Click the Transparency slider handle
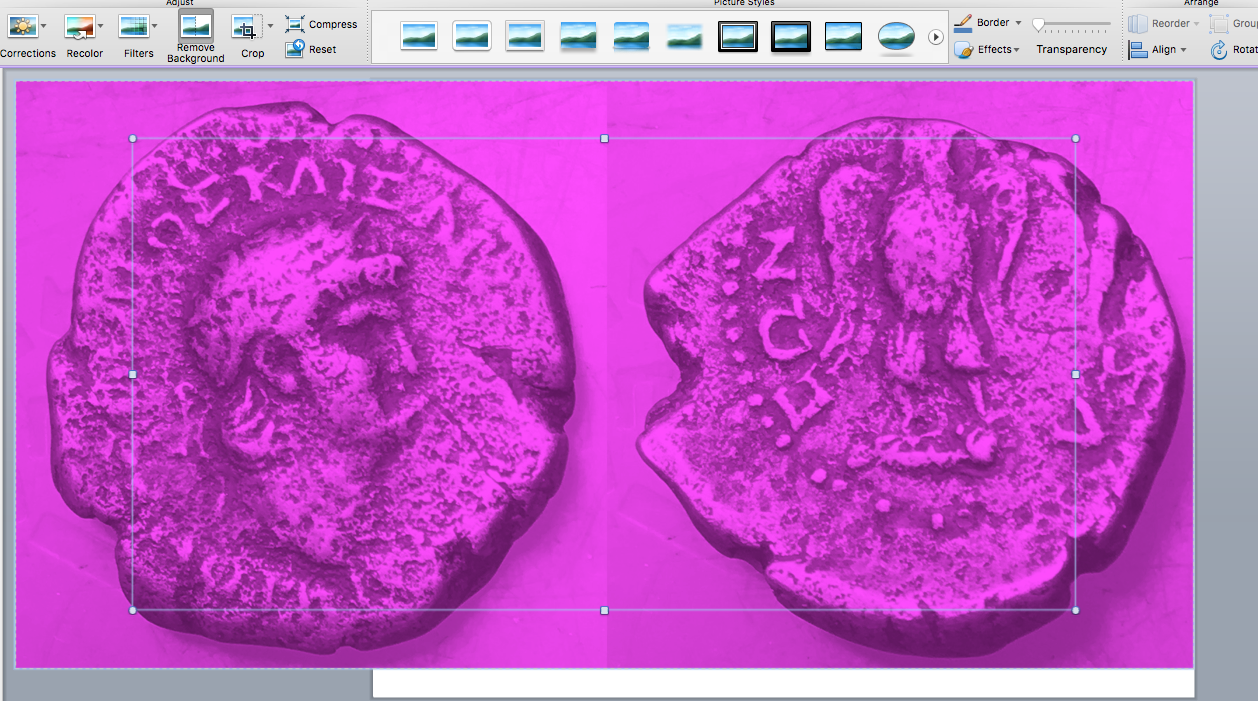 click(x=1039, y=24)
